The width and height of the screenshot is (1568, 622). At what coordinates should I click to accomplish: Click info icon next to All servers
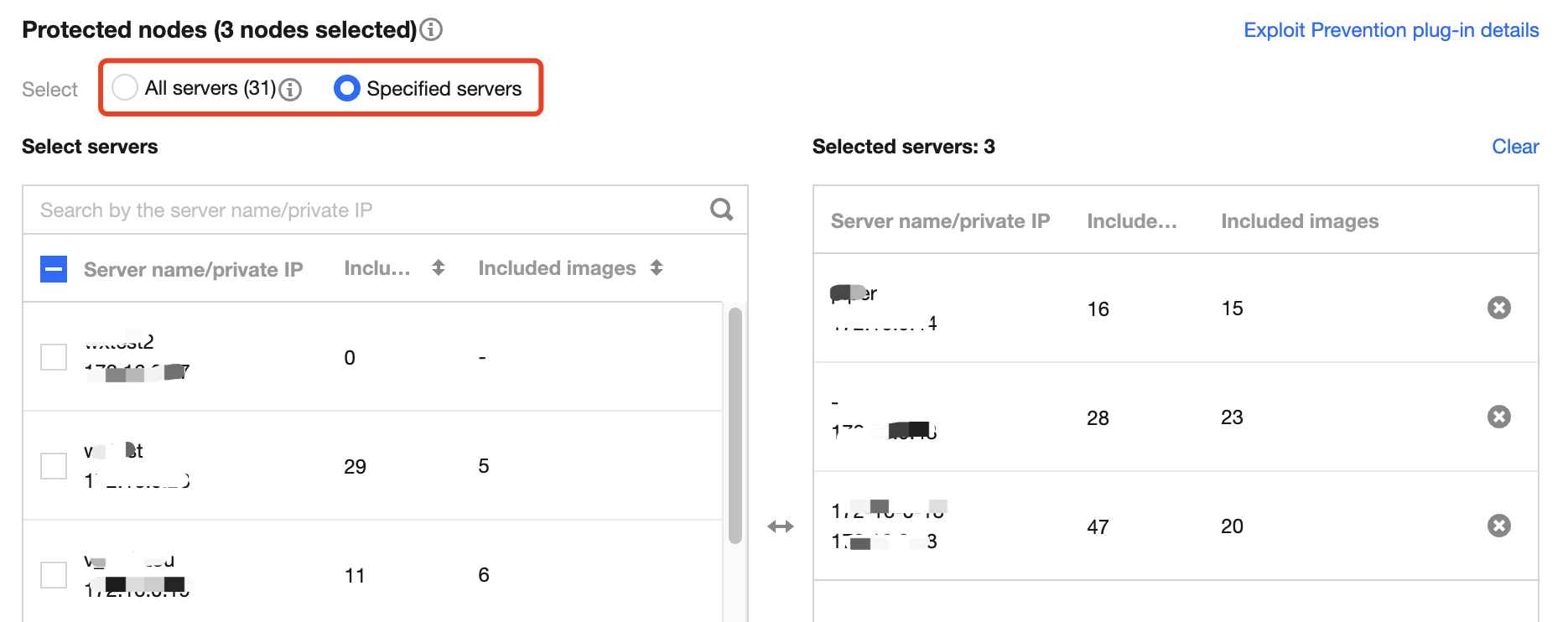click(290, 89)
